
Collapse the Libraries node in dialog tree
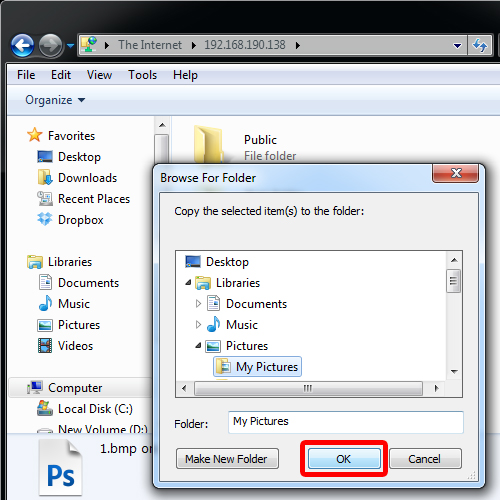tap(188, 283)
